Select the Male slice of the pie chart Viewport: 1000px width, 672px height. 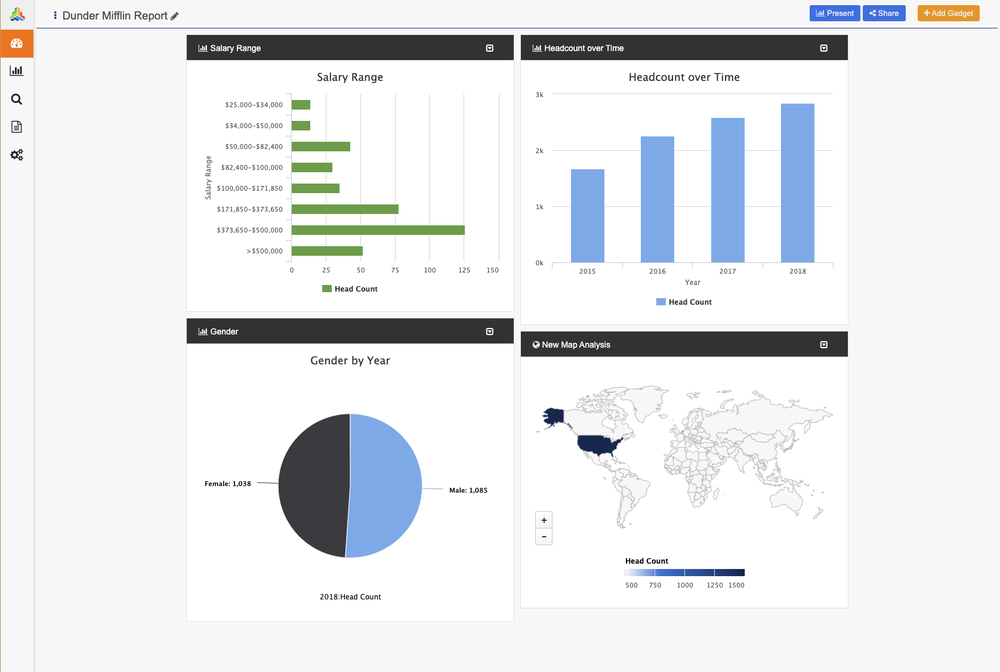click(x=385, y=486)
